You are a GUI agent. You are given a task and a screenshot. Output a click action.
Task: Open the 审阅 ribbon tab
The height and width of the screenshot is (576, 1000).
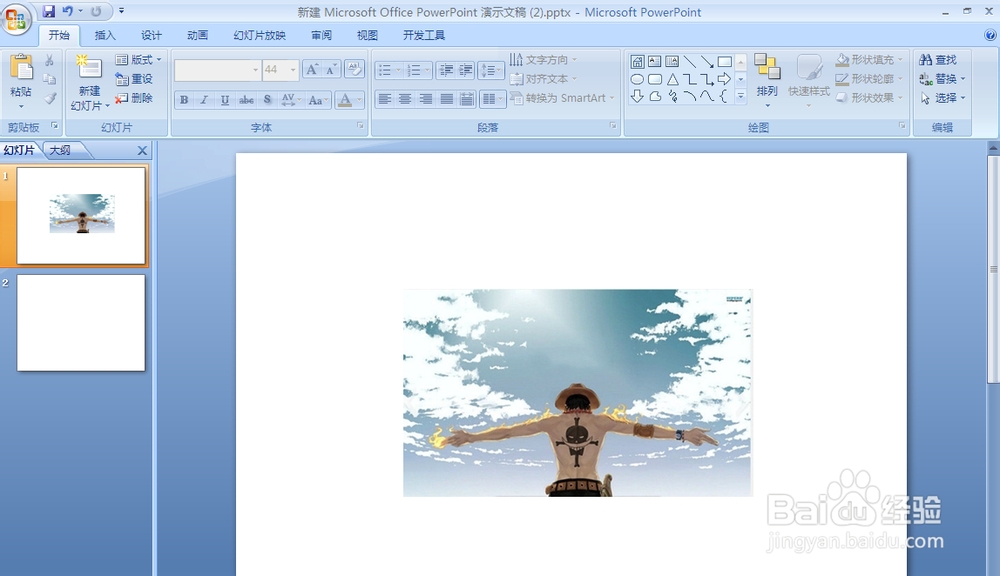[x=321, y=35]
